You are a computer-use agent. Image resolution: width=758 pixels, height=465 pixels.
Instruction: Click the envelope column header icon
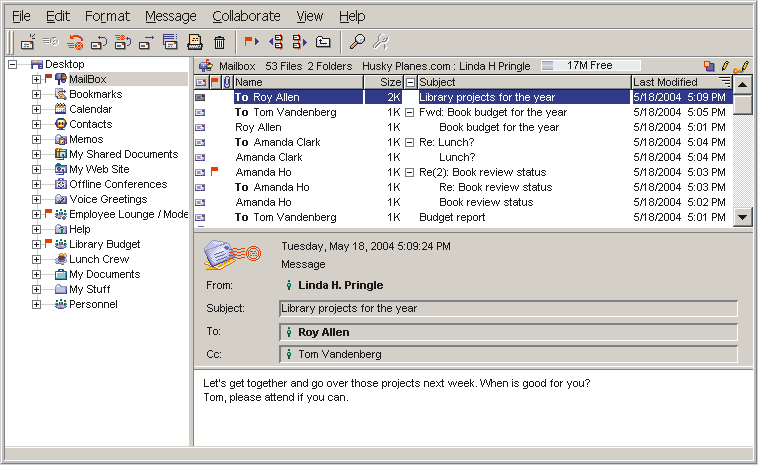pyautogui.click(x=201, y=82)
